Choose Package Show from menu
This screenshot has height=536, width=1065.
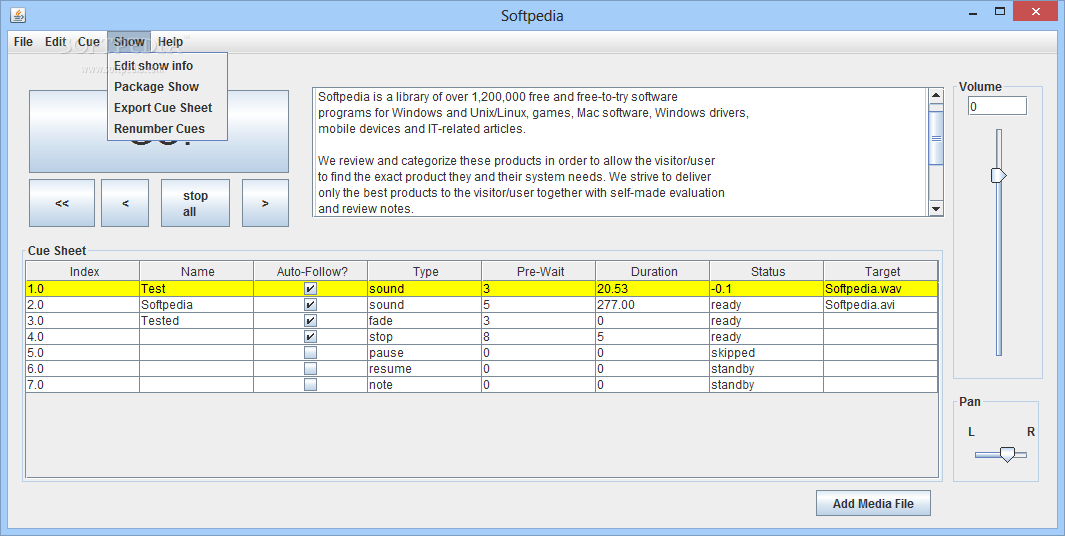tap(167, 87)
